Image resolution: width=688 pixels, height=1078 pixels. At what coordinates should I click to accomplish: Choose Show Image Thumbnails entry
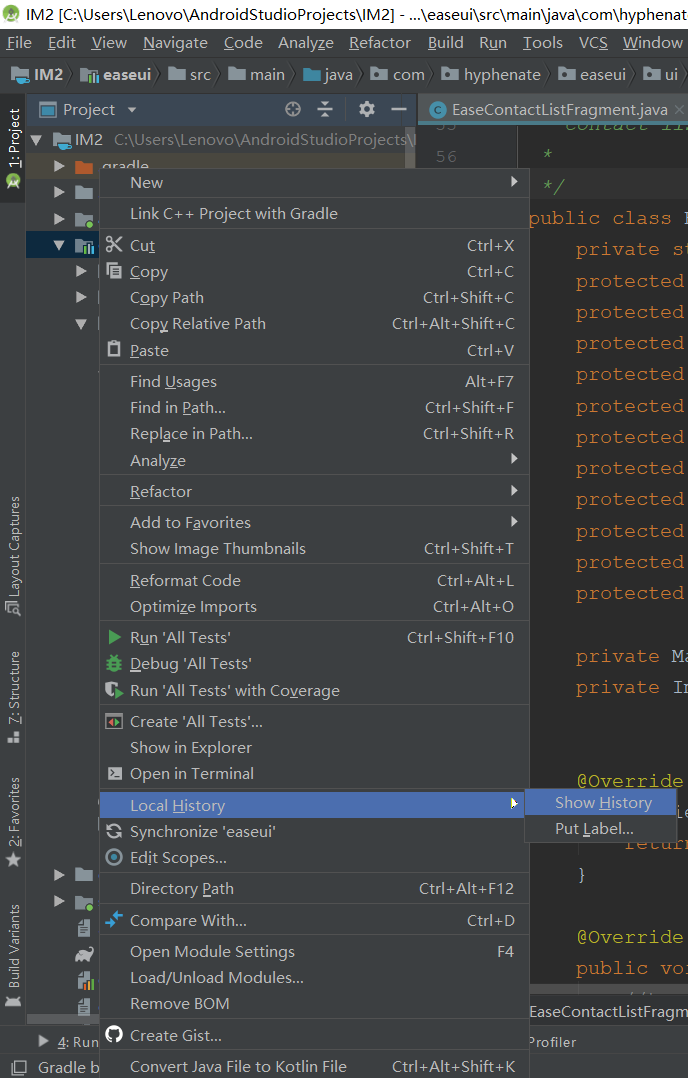[x=315, y=548]
